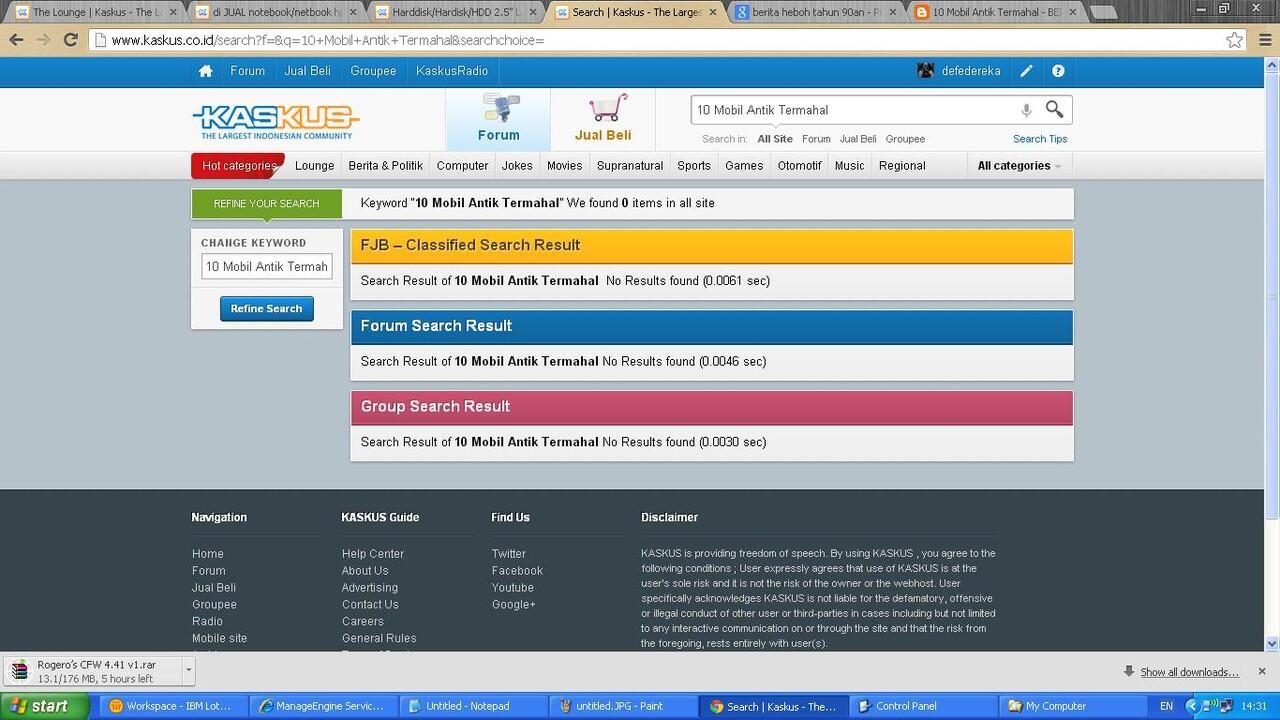1280x720 pixels.
Task: Click EN language indicator in tray
Action: pyautogui.click(x=1166, y=706)
